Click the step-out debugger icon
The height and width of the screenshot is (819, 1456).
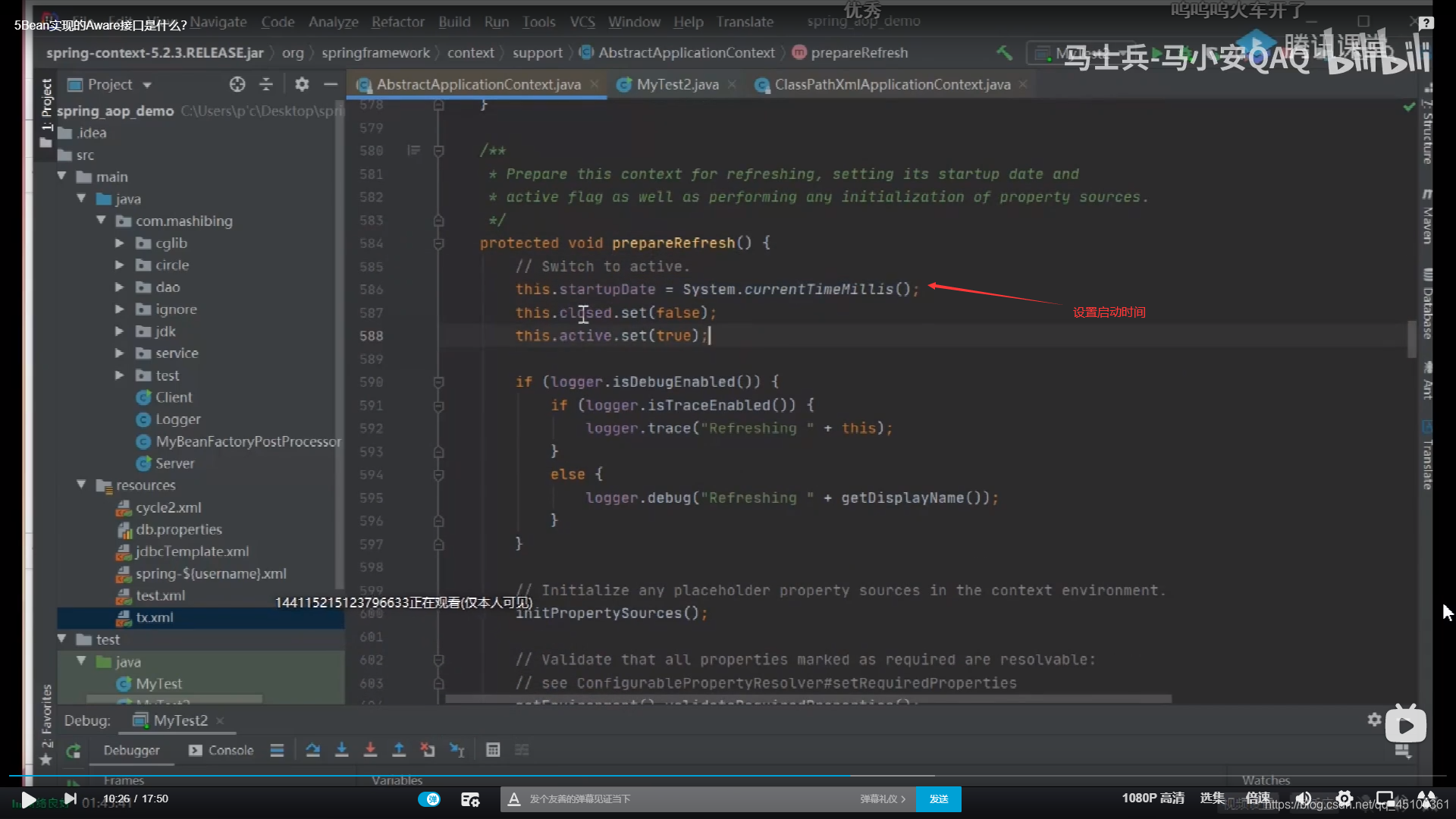pyautogui.click(x=398, y=750)
